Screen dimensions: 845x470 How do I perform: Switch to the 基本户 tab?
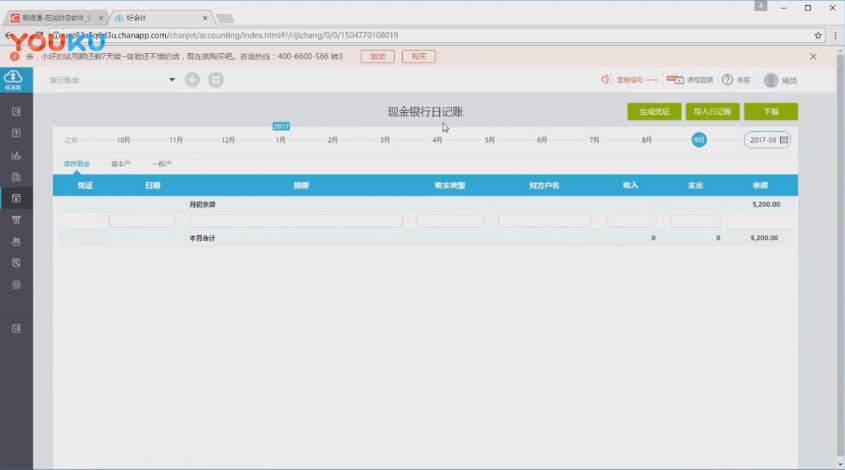coord(121,162)
